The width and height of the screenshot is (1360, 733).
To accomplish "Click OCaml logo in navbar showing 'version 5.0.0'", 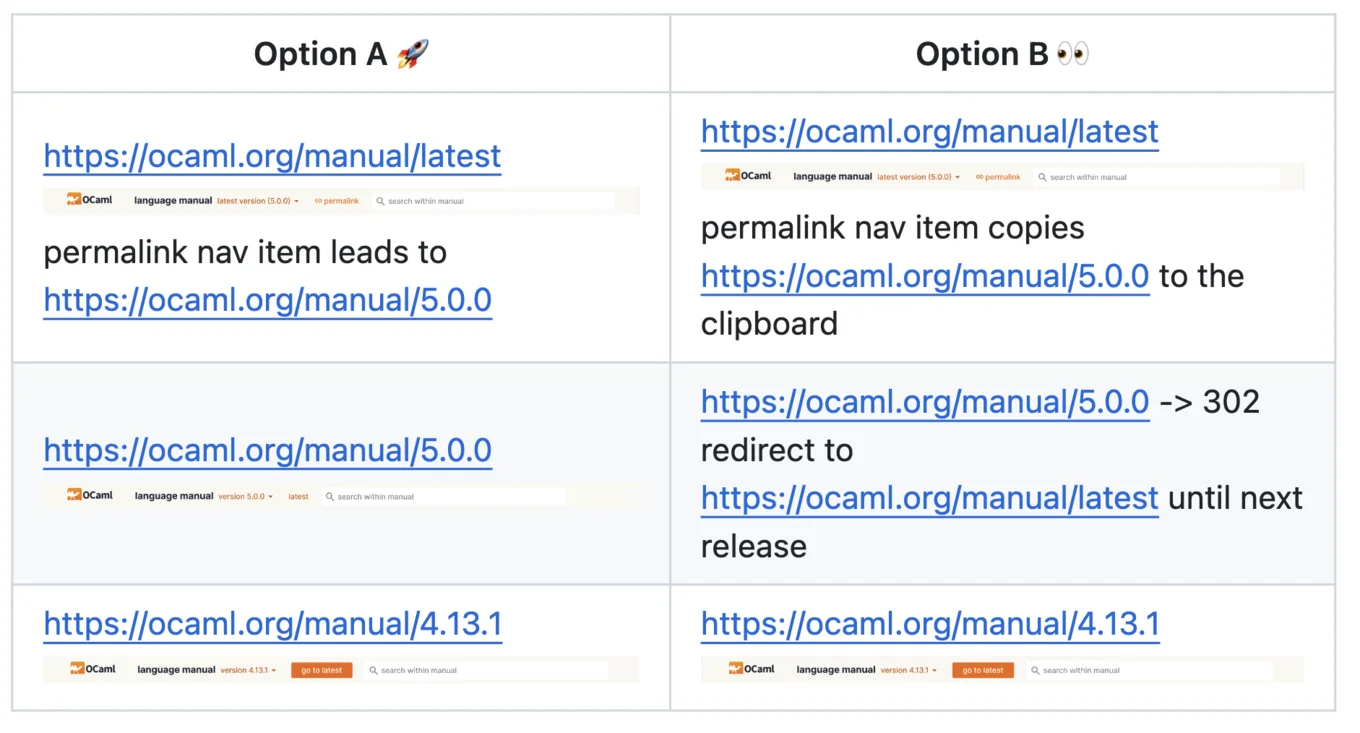I will (89, 495).
